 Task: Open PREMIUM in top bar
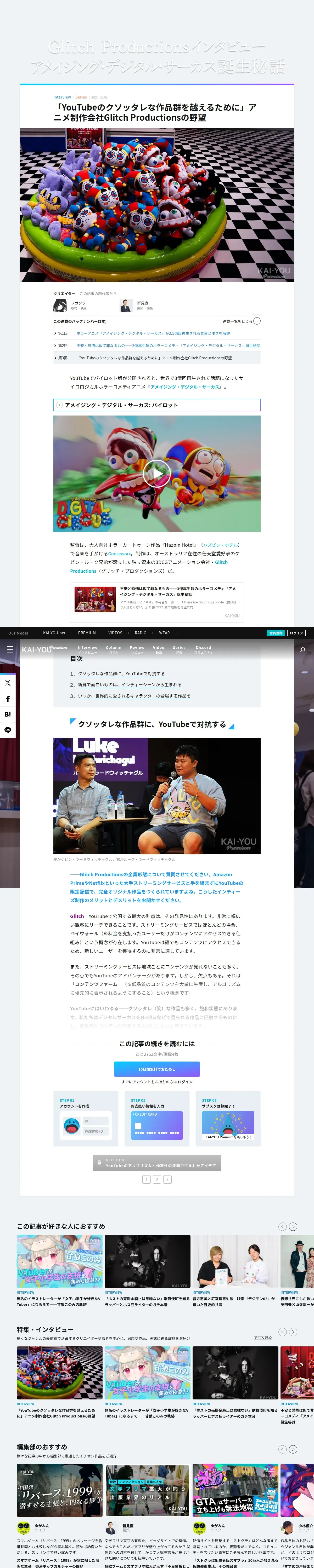pos(87,633)
